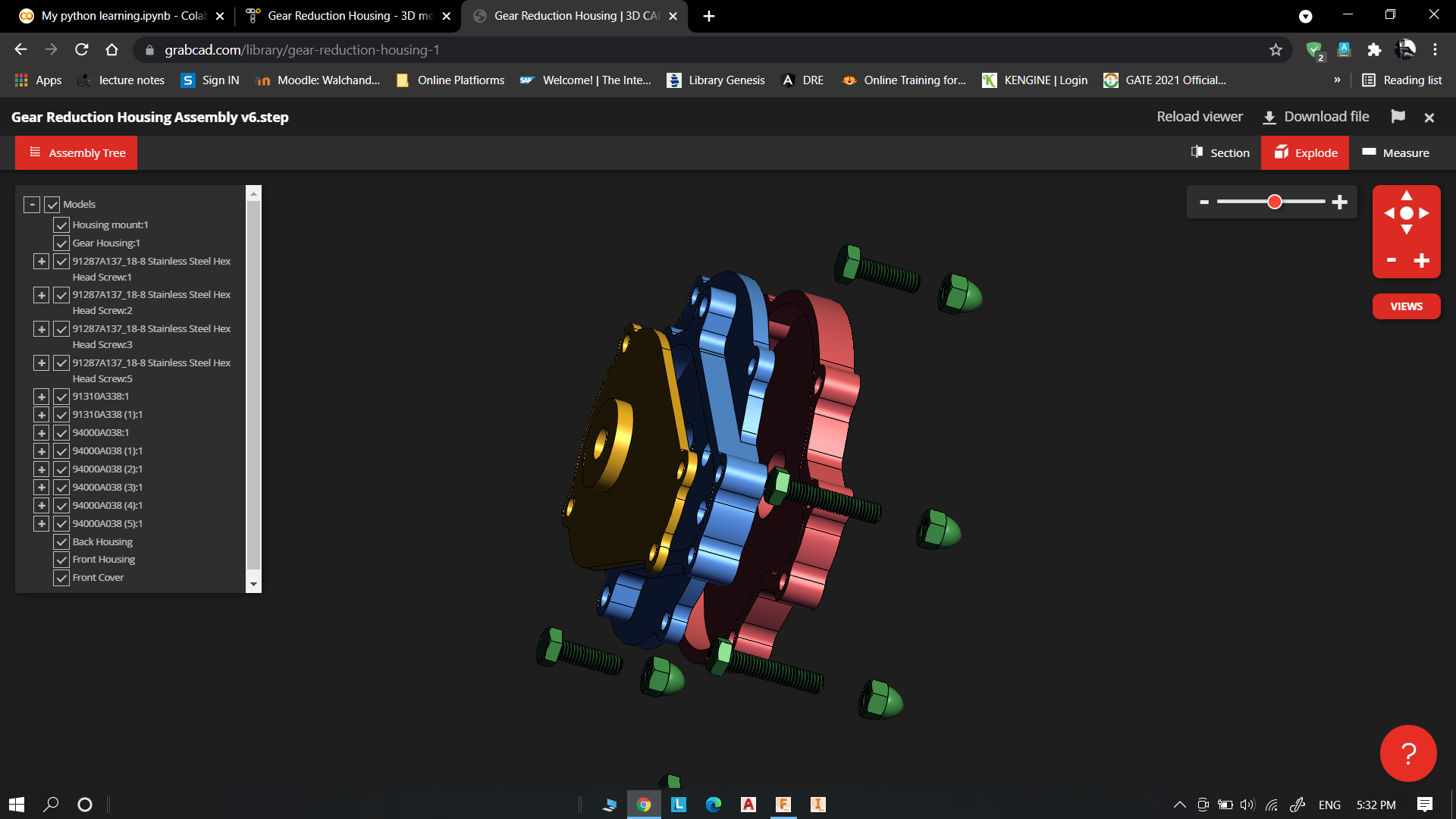Click Download file icon

1269,118
